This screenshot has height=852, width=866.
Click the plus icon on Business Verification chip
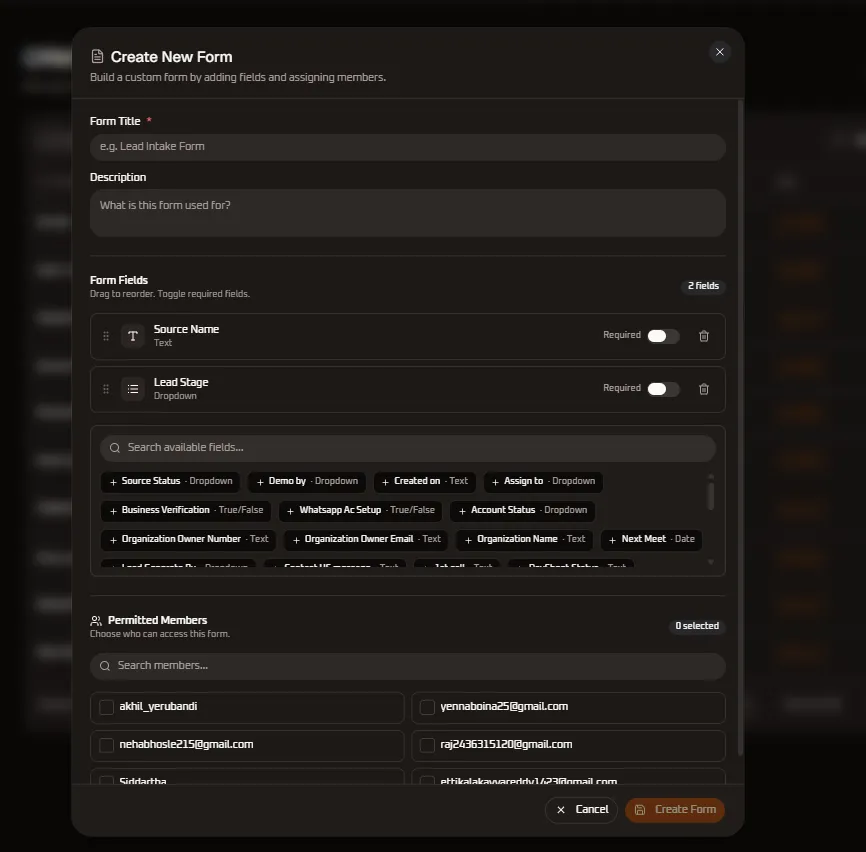pyautogui.click(x=113, y=511)
